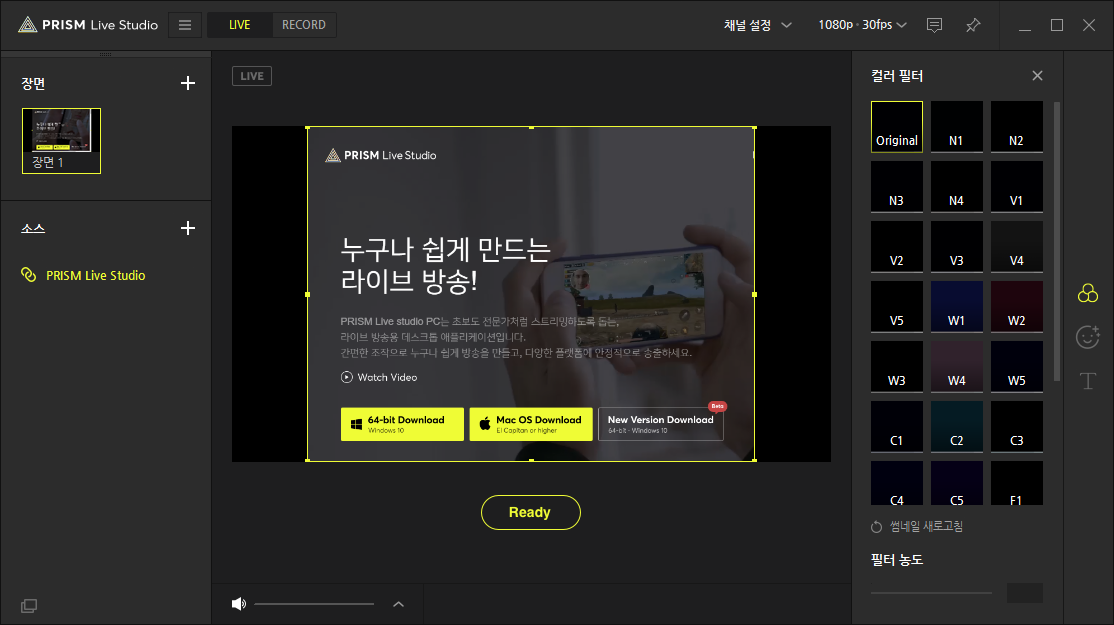The height and width of the screenshot is (625, 1114).
Task: Switch to RECORD mode tab
Action: click(303, 25)
